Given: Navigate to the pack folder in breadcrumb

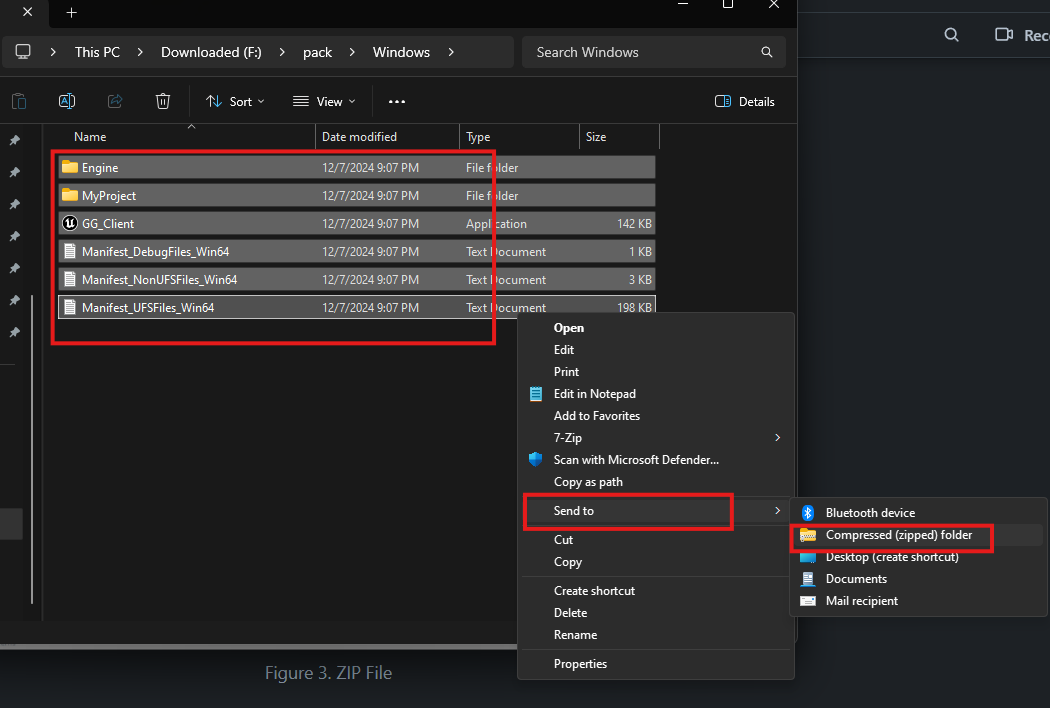Looking at the screenshot, I should [317, 52].
